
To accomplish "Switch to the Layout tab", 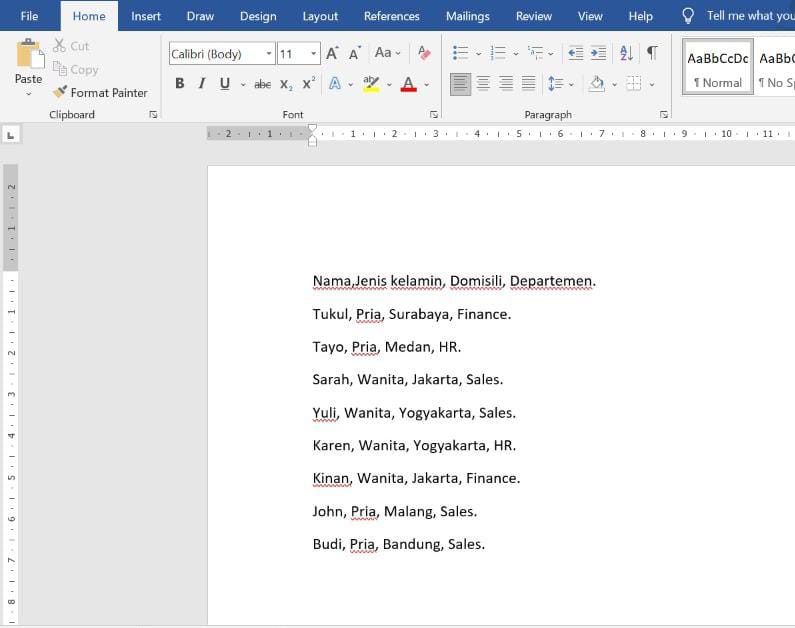I will click(x=320, y=16).
